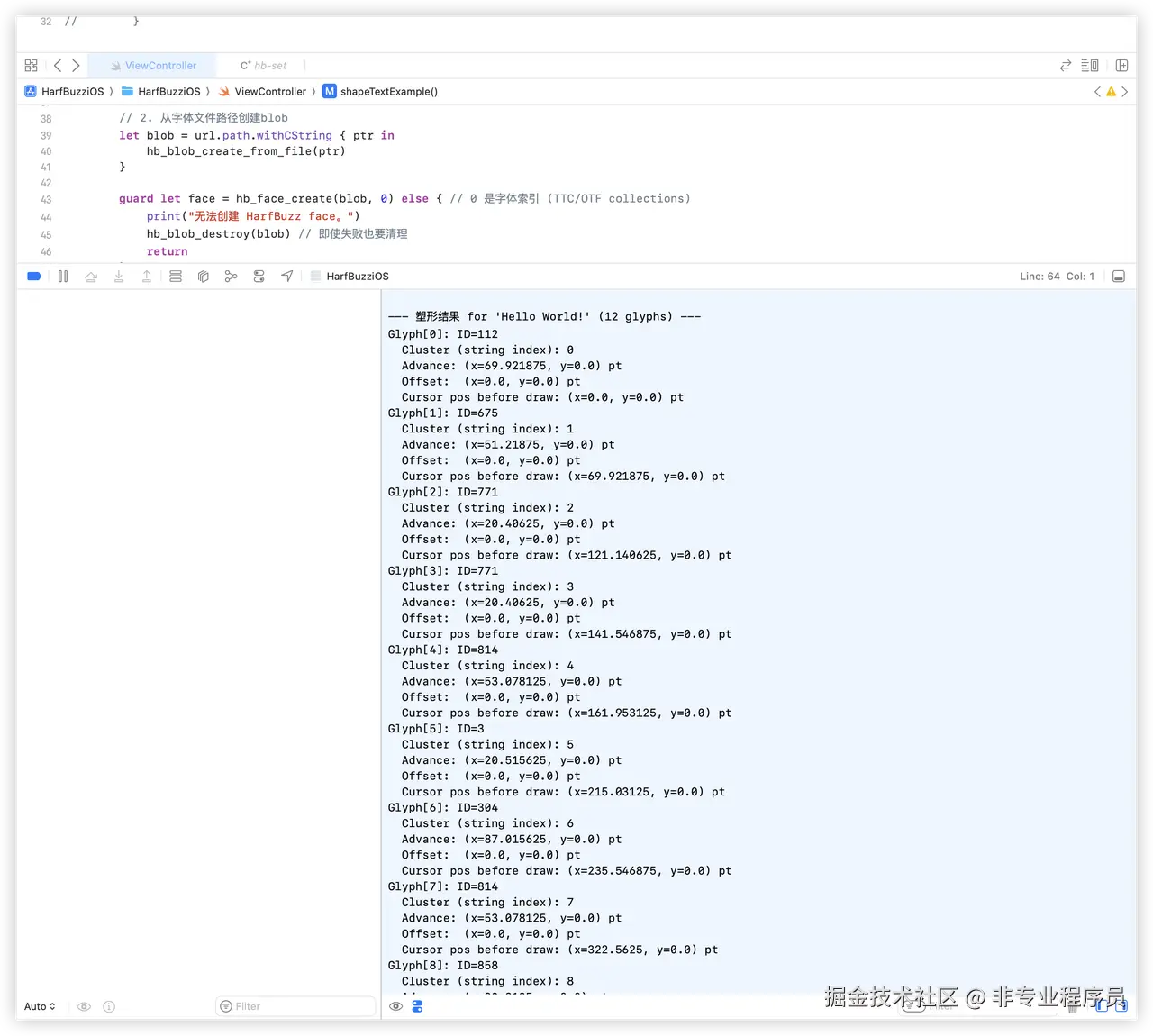The image size is (1153, 1036).
Task: Click the 'Hello World!' (12 glyphs) header line
Action: pyautogui.click(x=545, y=316)
